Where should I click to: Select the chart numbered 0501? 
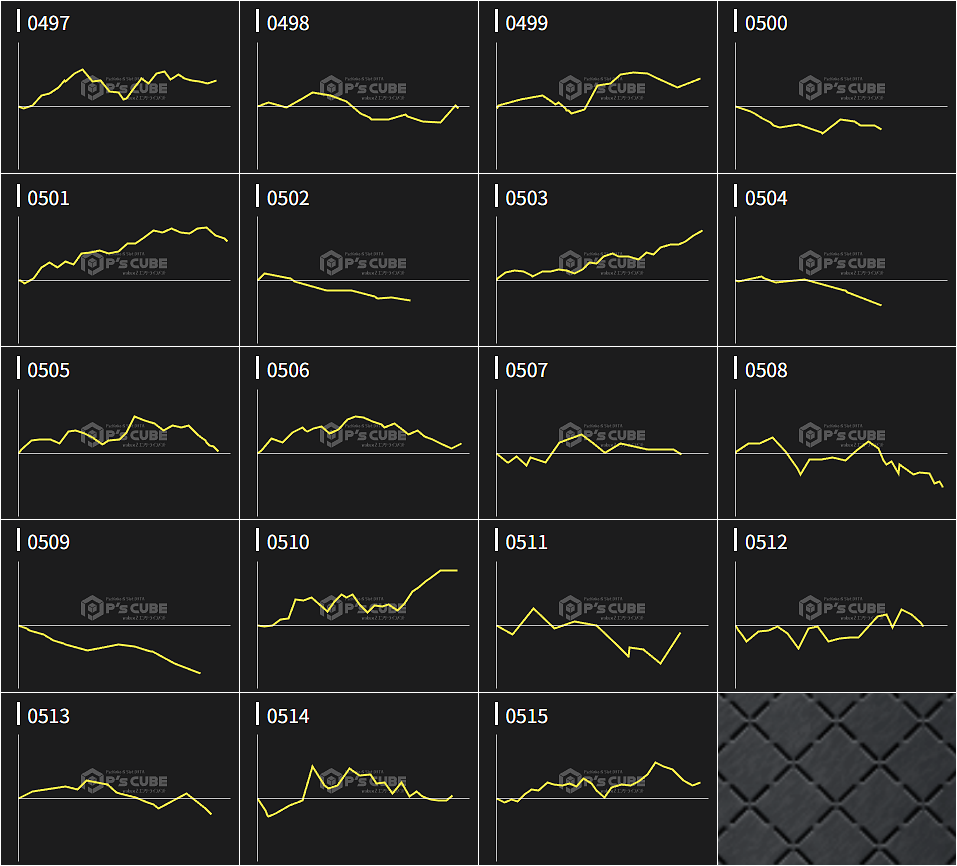(x=120, y=261)
